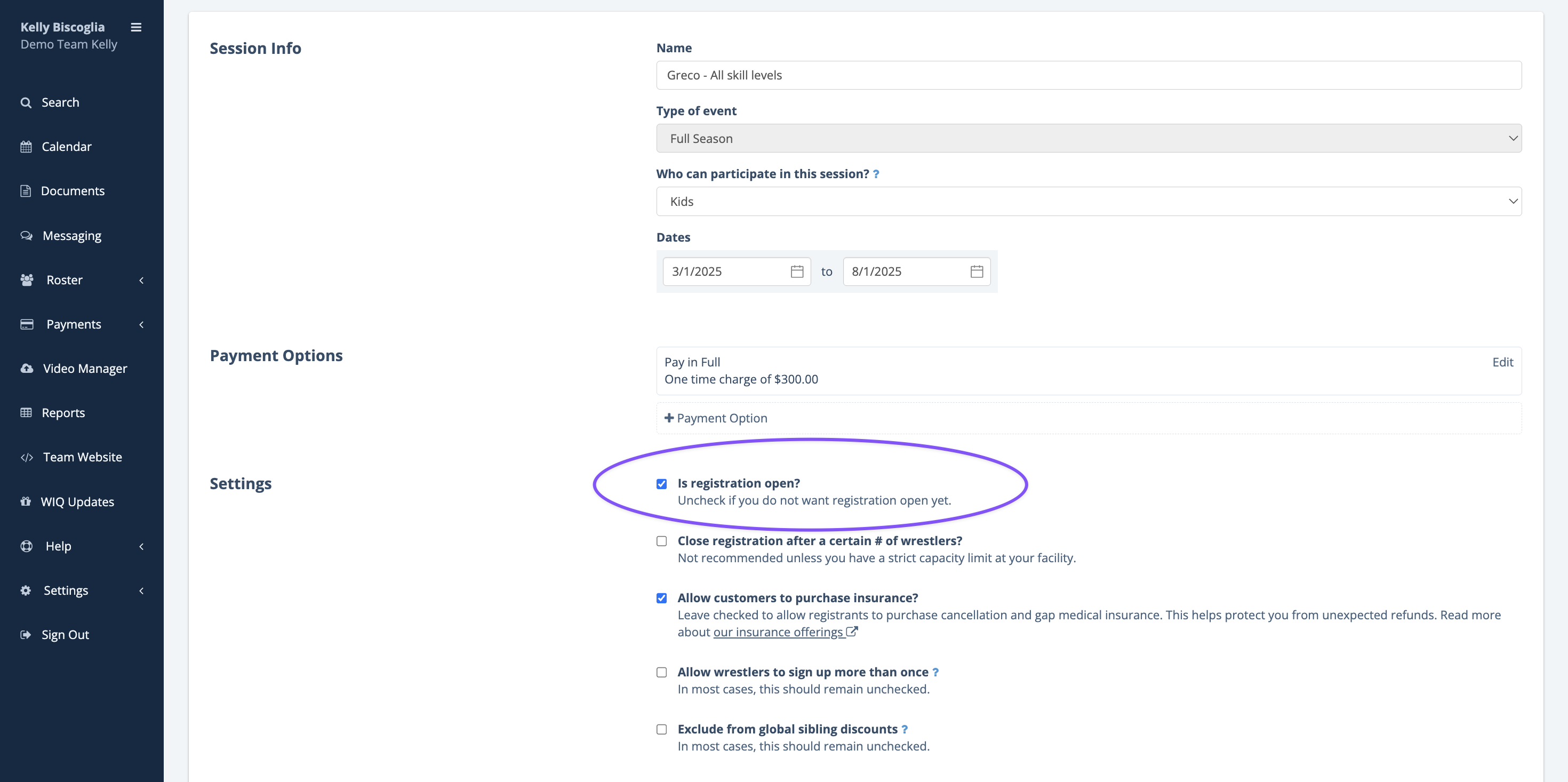This screenshot has height=782, width=1568.
Task: Click the Roster people icon
Action: [27, 280]
